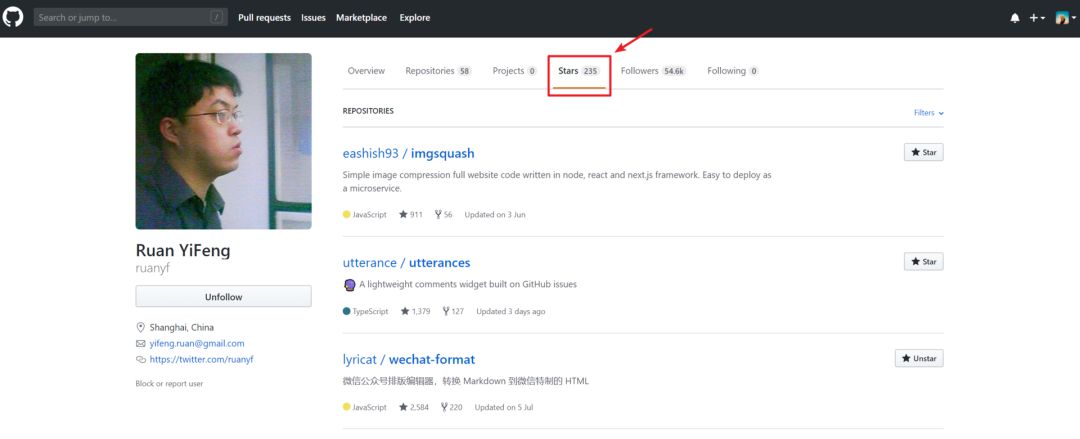1080x439 pixels.
Task: Select the Ruan YiFeng name heading
Action: point(183,250)
